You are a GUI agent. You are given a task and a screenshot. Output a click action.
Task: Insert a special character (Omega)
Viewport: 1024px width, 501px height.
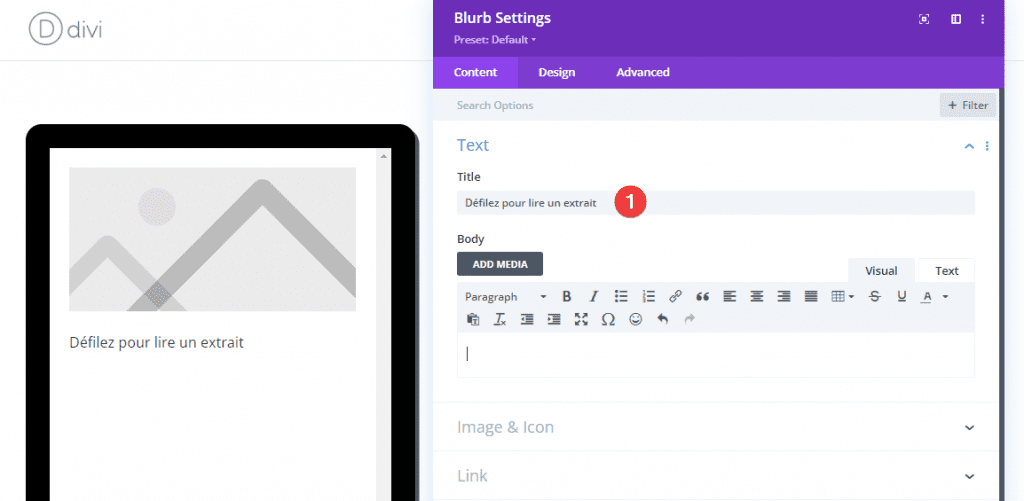tap(608, 319)
